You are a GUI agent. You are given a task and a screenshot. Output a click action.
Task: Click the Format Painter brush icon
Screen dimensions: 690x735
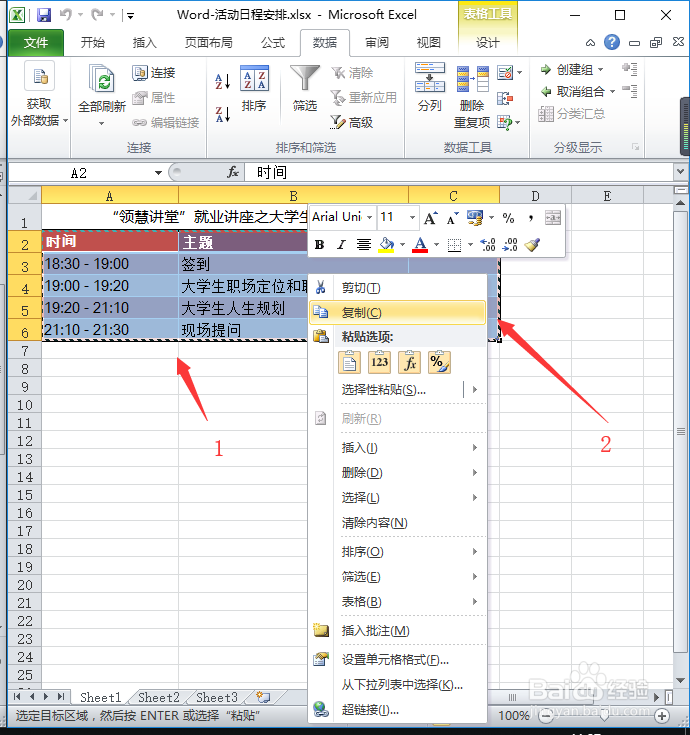coord(532,244)
